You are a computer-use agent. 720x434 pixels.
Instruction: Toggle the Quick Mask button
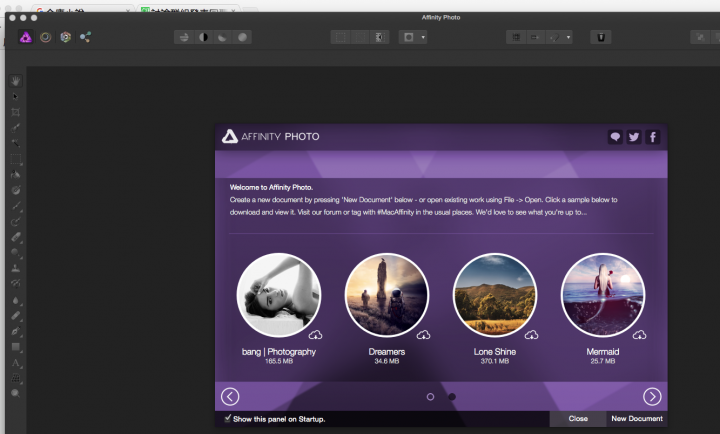point(409,37)
